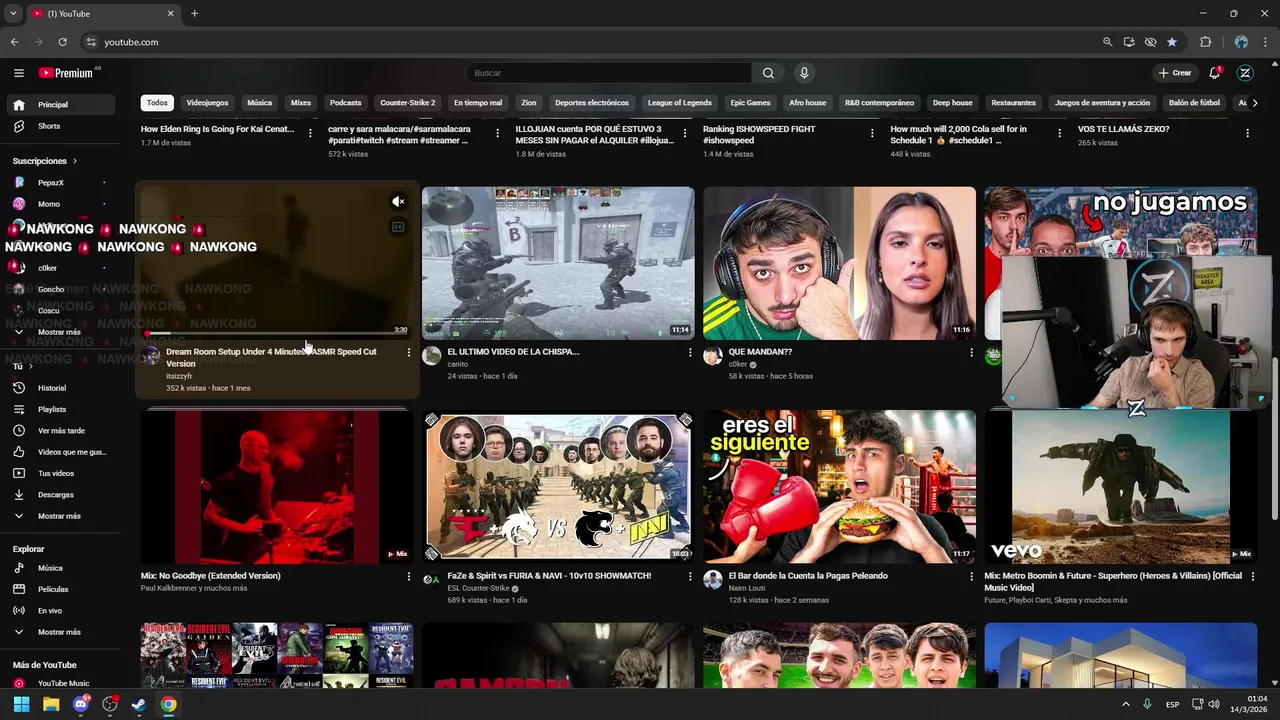Viewport: 1280px width, 720px height.
Task: Open new Chrome tab
Action: click(194, 13)
